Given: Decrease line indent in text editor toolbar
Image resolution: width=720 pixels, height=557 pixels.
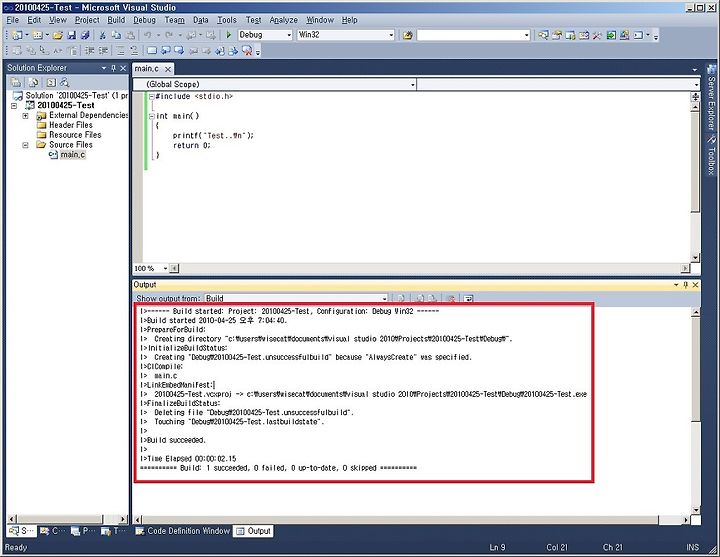Looking at the screenshot, I should click(89, 51).
